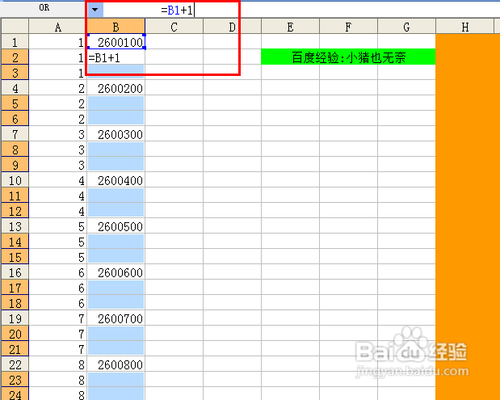The width and height of the screenshot is (500, 400).
Task: Select column B header
Action: pos(116,27)
